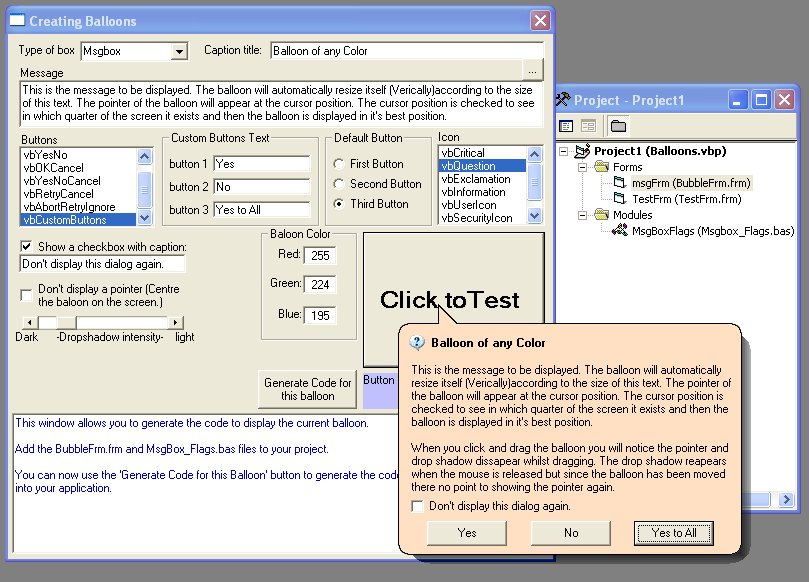Click the View Object icon in Project toolbar
The height and width of the screenshot is (582, 809).
588,126
